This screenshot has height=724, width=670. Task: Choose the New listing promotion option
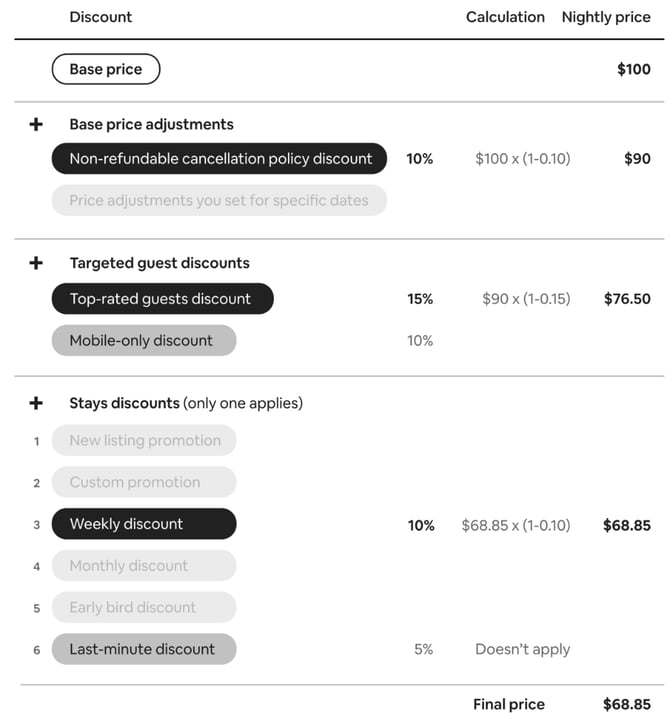(x=144, y=440)
